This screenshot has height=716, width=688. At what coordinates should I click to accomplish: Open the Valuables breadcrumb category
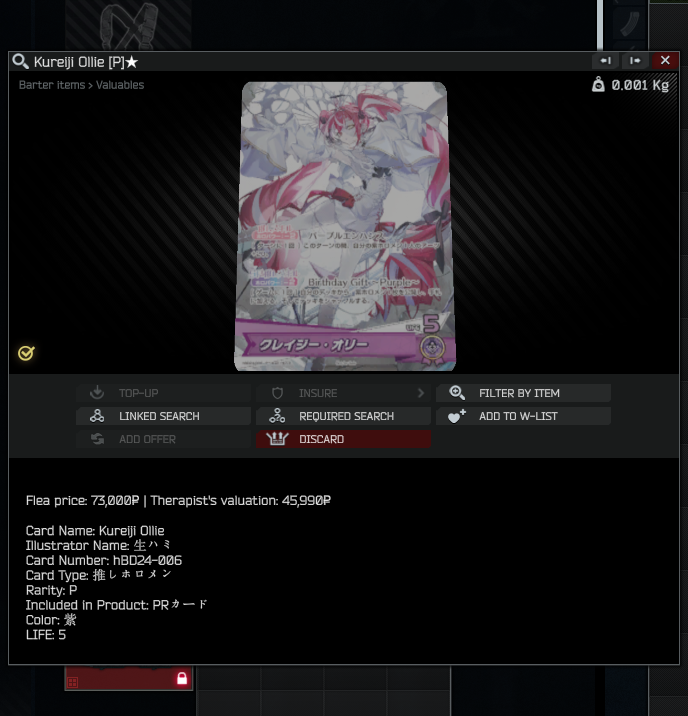(x=120, y=85)
